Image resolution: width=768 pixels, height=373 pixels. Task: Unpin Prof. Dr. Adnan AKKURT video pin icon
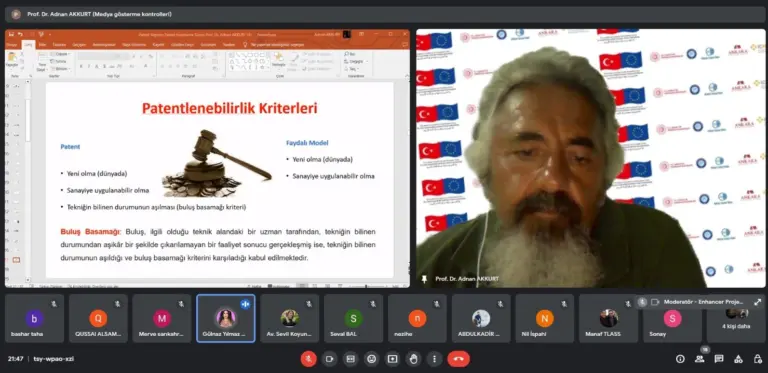tap(424, 279)
